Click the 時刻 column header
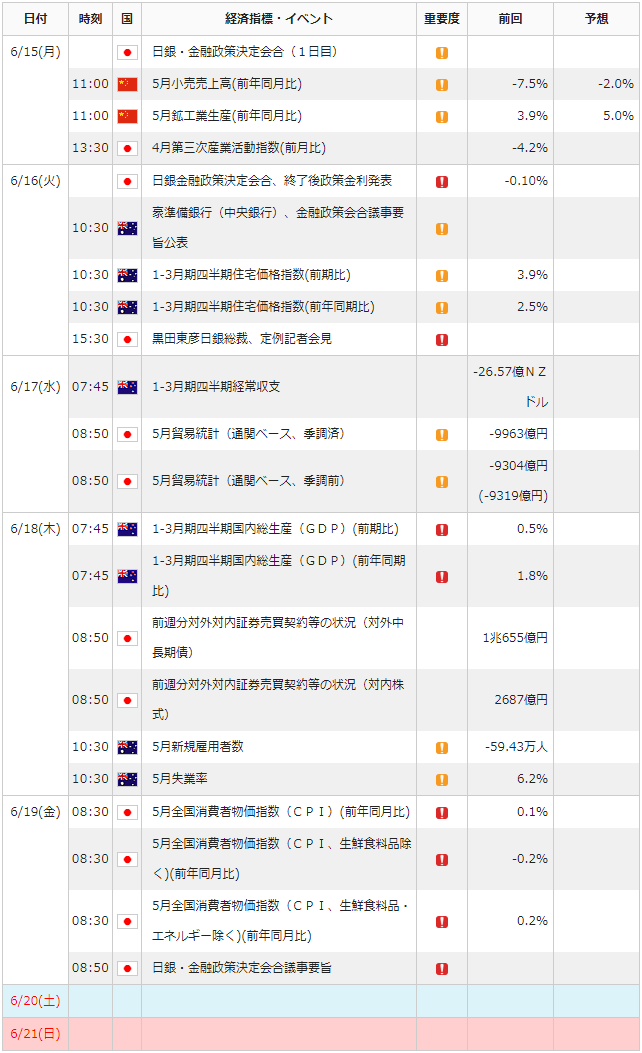 (x=90, y=19)
